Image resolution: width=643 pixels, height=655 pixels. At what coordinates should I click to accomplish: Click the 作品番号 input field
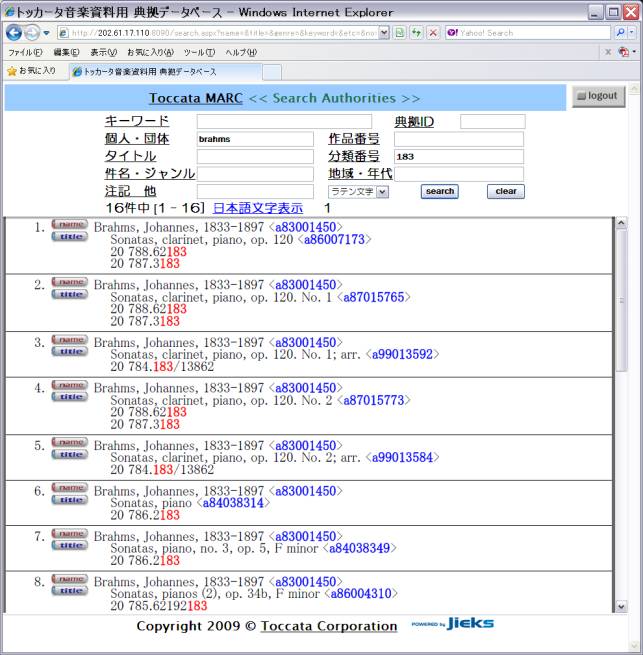458,139
